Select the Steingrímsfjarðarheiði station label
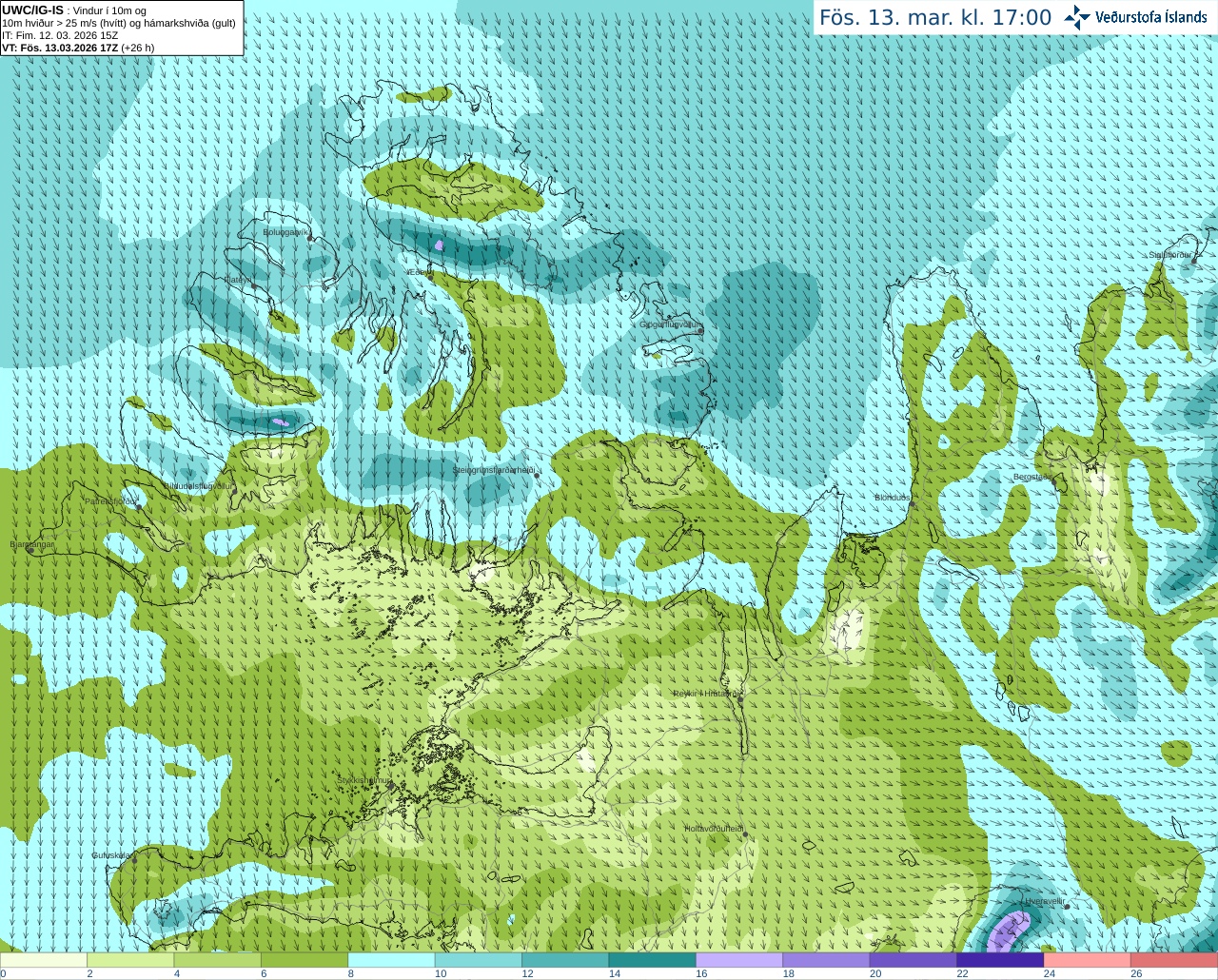Image resolution: width=1218 pixels, height=980 pixels. point(493,470)
